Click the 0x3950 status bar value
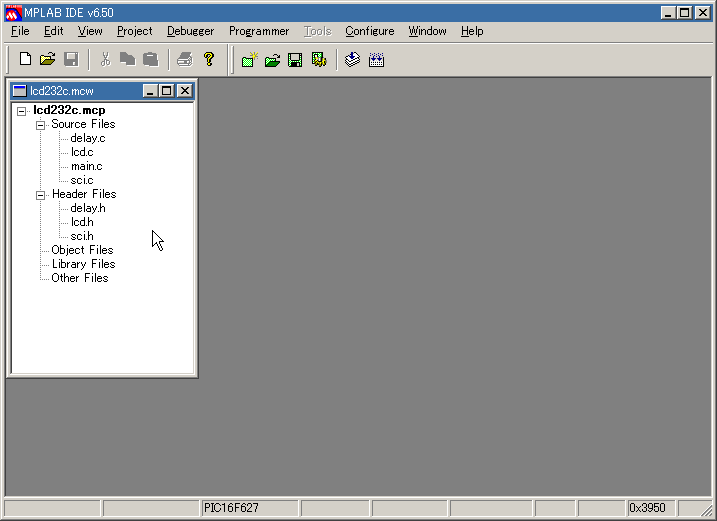Viewport: 717px width, 521px height. (x=647, y=508)
